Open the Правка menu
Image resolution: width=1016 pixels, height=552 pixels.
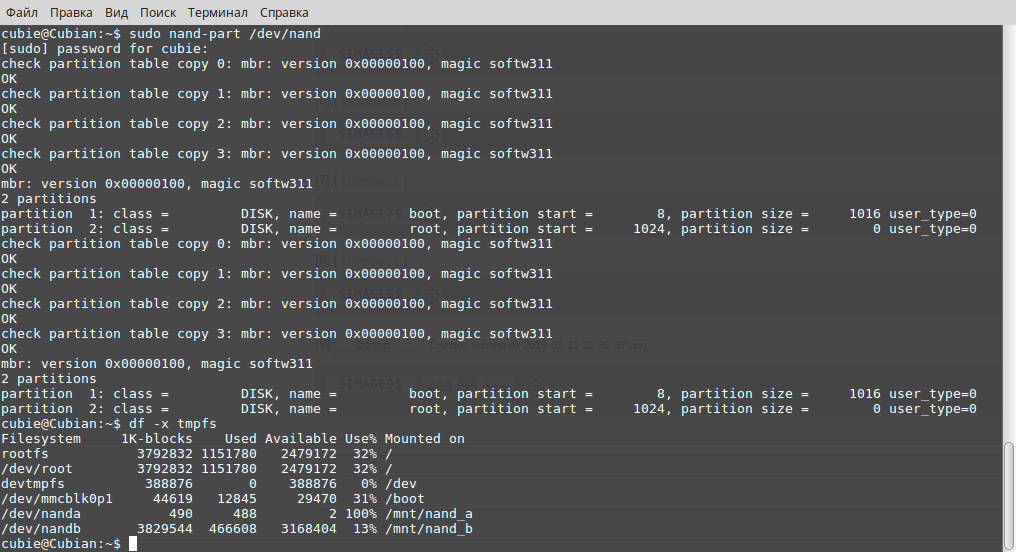pos(71,12)
